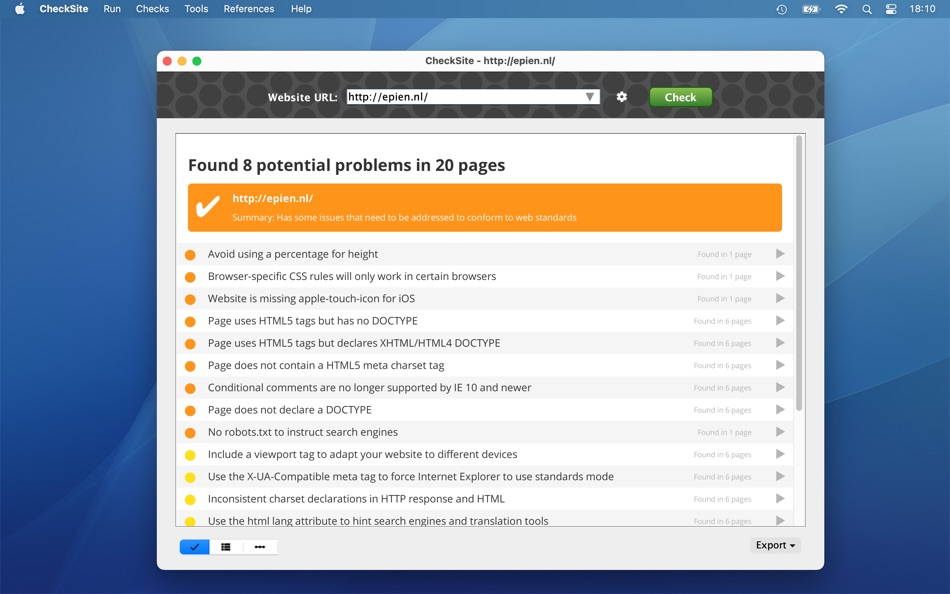The height and width of the screenshot is (594, 950).
Task: Expand browser-specific CSS rules row arrow
Action: tap(780, 276)
